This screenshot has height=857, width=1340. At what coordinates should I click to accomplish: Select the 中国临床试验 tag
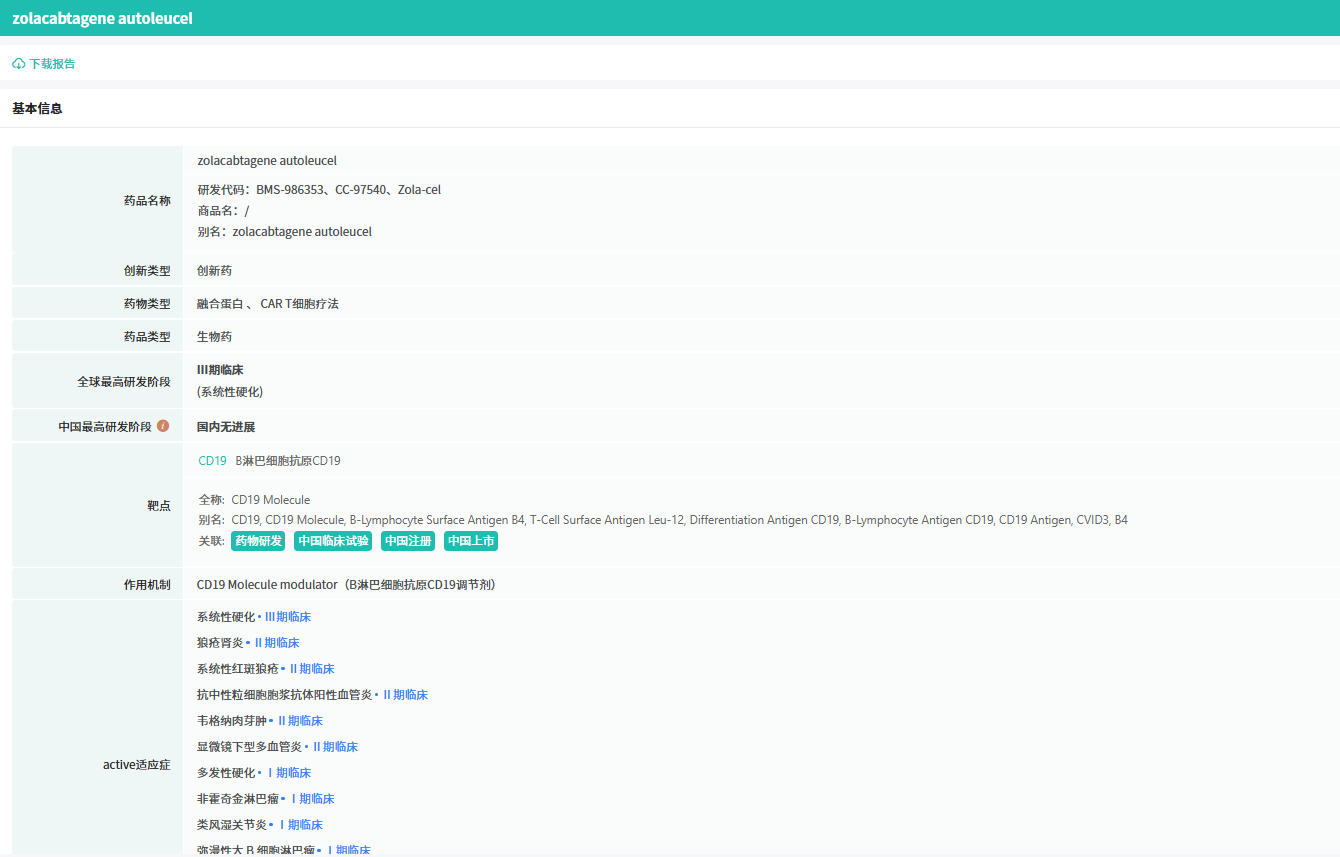333,541
